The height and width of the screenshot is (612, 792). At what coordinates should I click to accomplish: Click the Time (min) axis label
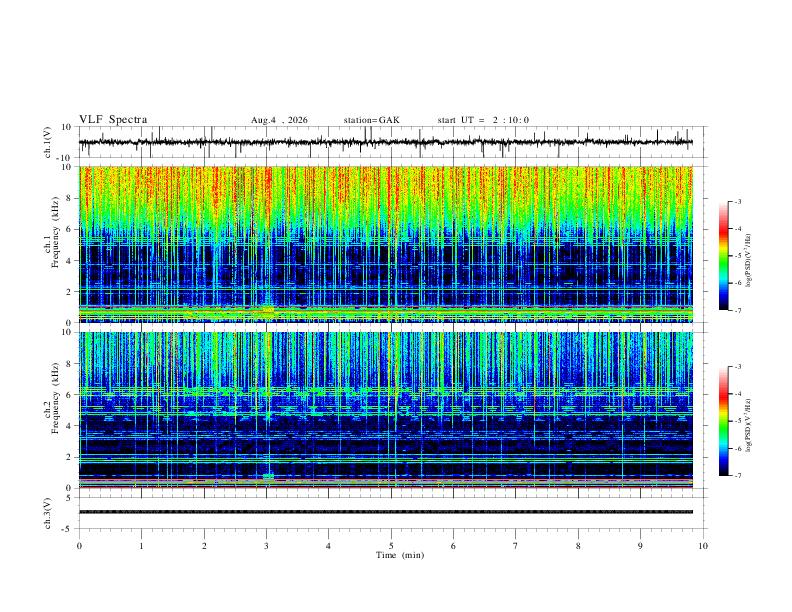point(400,555)
